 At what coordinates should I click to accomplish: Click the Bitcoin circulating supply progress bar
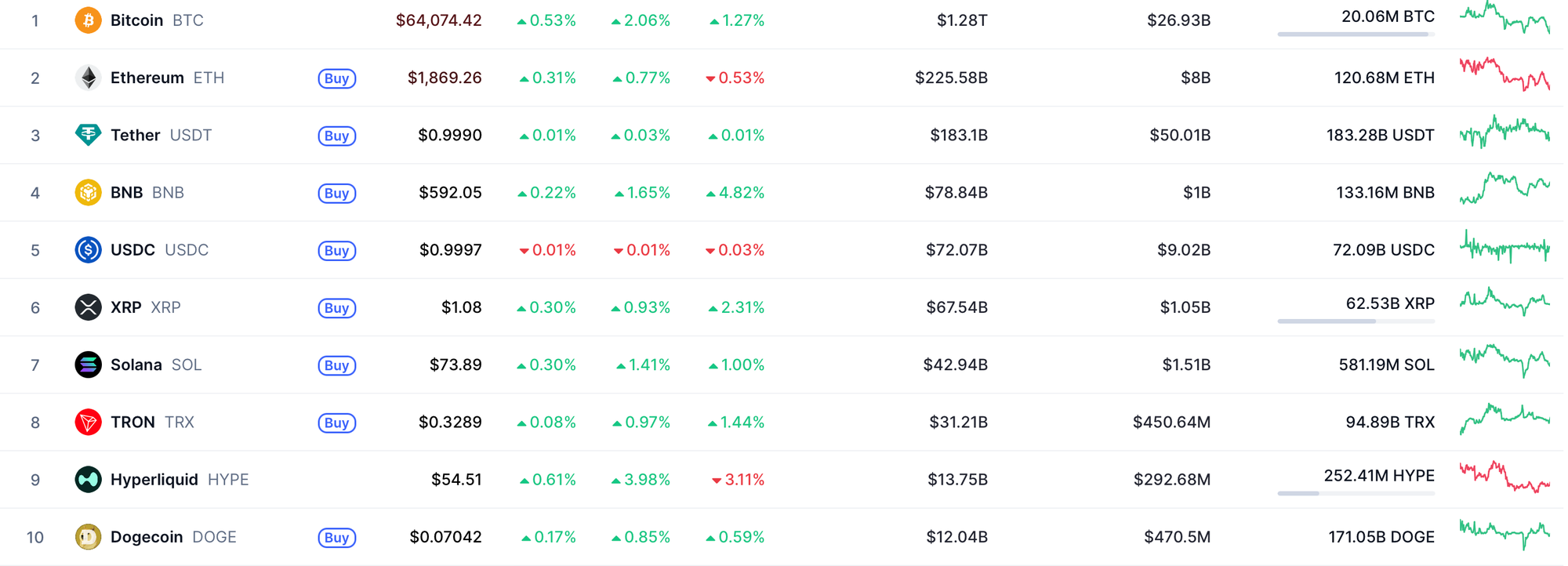click(1356, 34)
